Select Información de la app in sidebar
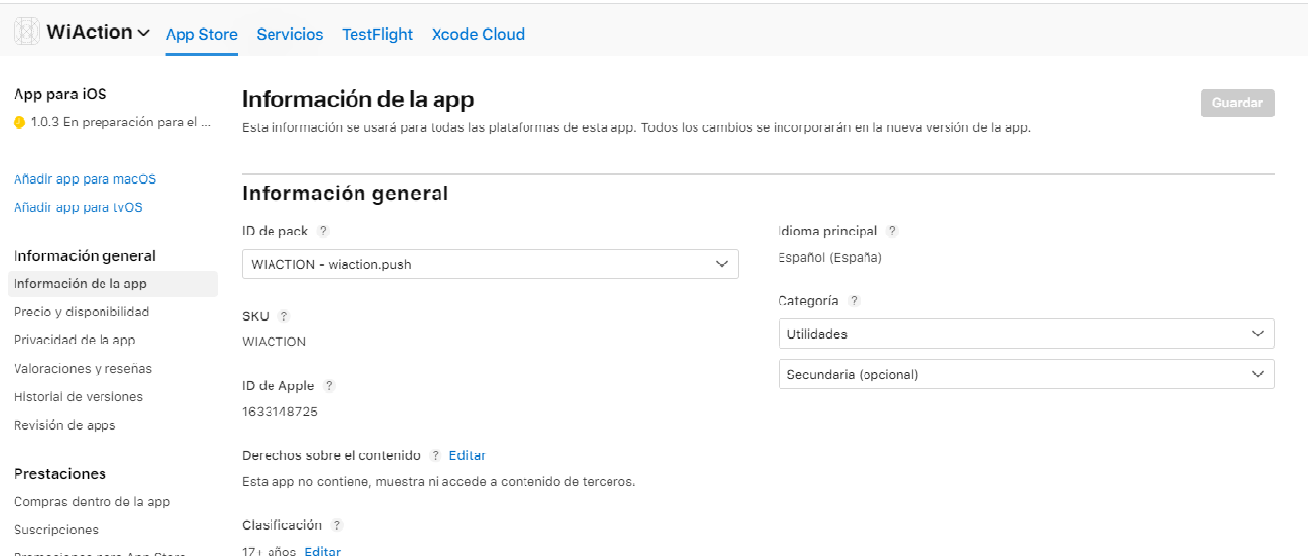The image size is (1308, 556). point(113,284)
